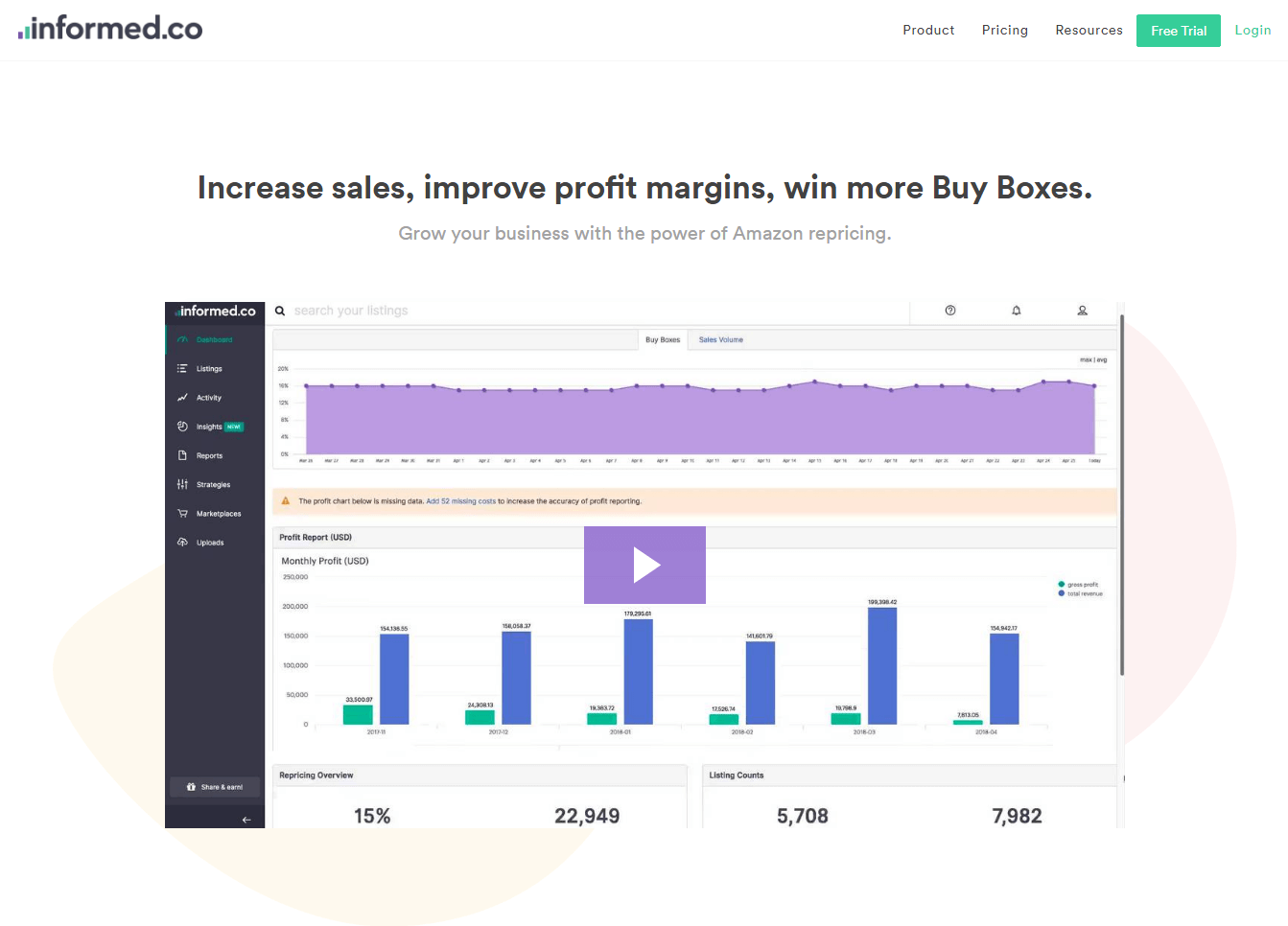The image size is (1288, 926).
Task: Collapse the sidebar with the left arrow
Action: pyautogui.click(x=246, y=820)
